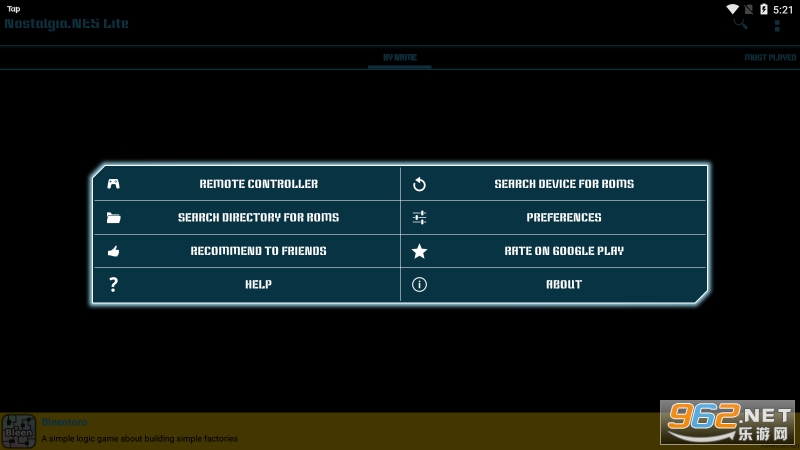Tap the battery status icon
Image resolution: width=800 pixels, height=450 pixels.
point(764,9)
